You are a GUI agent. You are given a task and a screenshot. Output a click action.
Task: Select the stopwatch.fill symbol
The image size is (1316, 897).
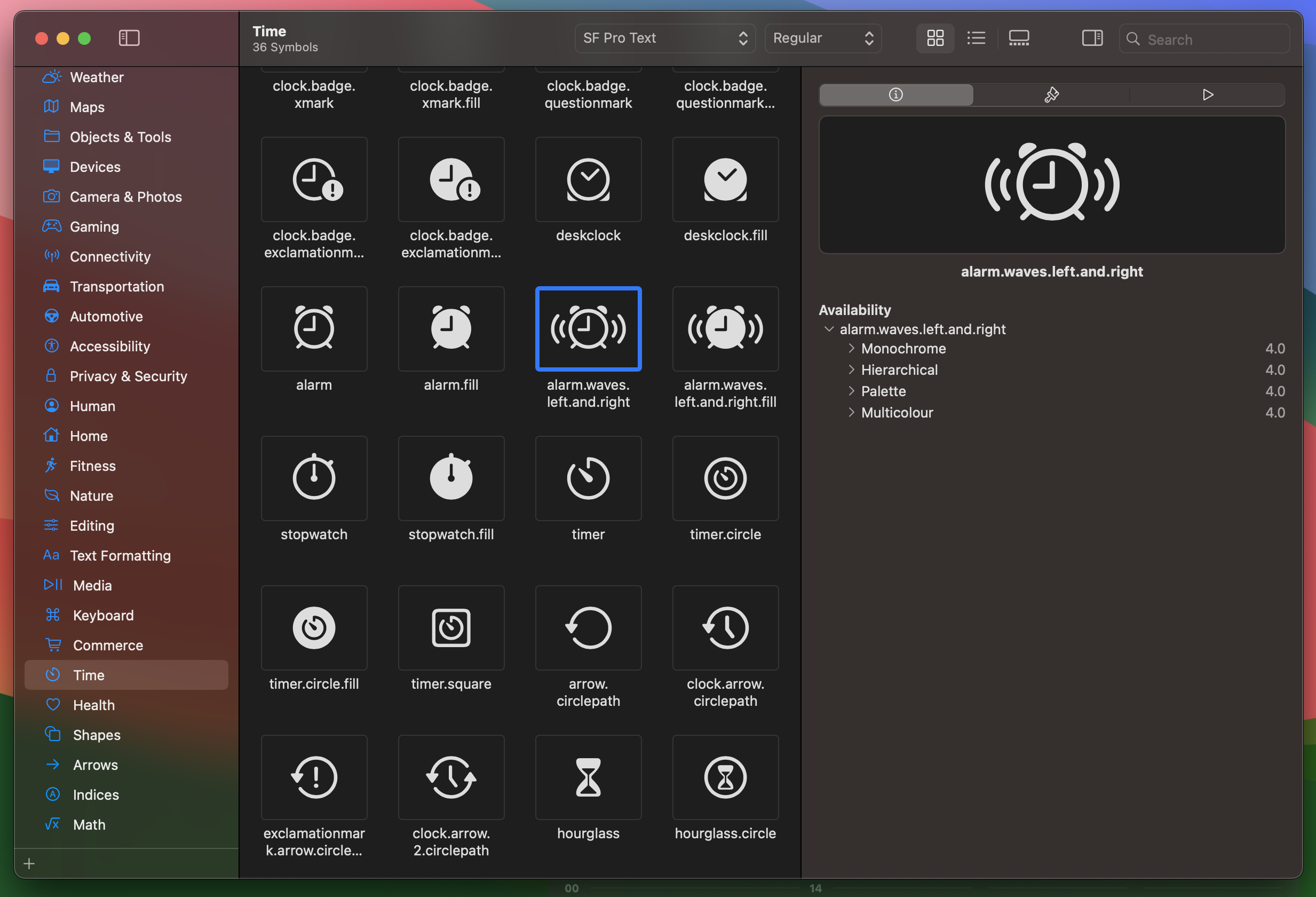click(x=451, y=478)
